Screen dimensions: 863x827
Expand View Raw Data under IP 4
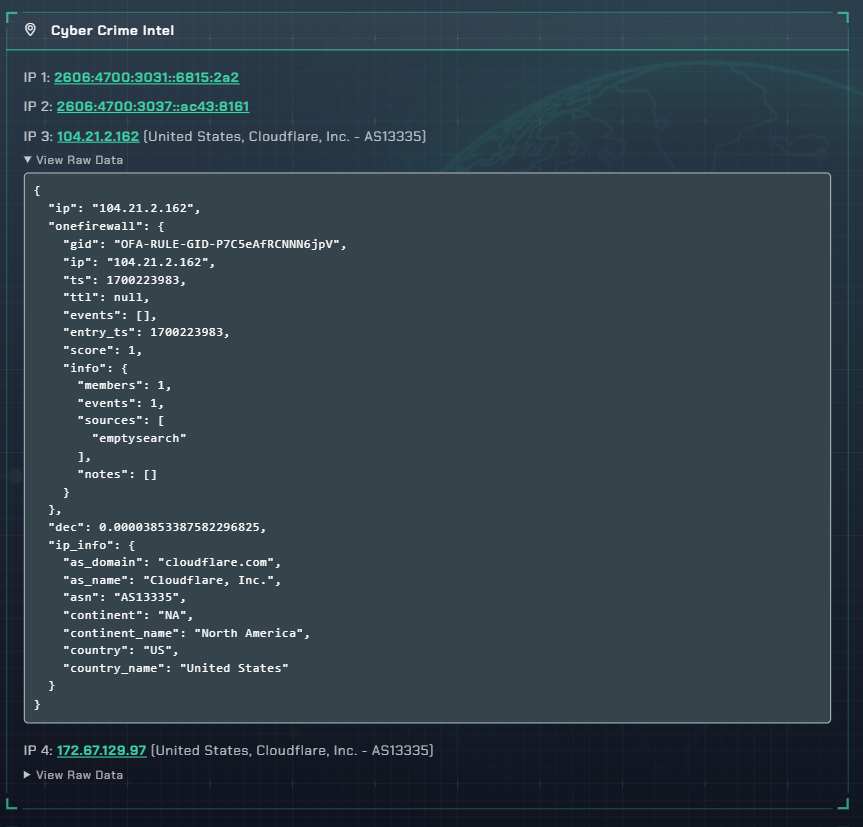[74, 775]
